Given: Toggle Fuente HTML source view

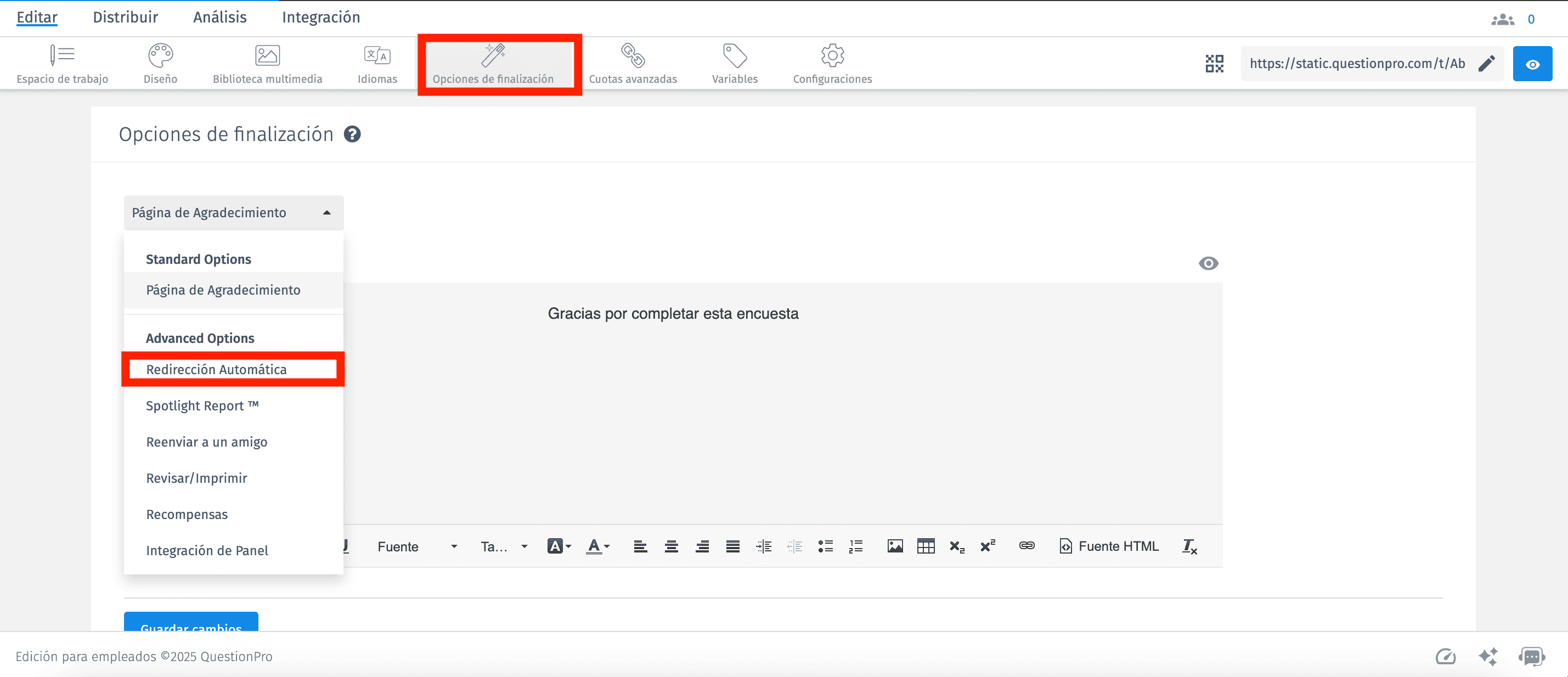Looking at the screenshot, I should click(1109, 546).
